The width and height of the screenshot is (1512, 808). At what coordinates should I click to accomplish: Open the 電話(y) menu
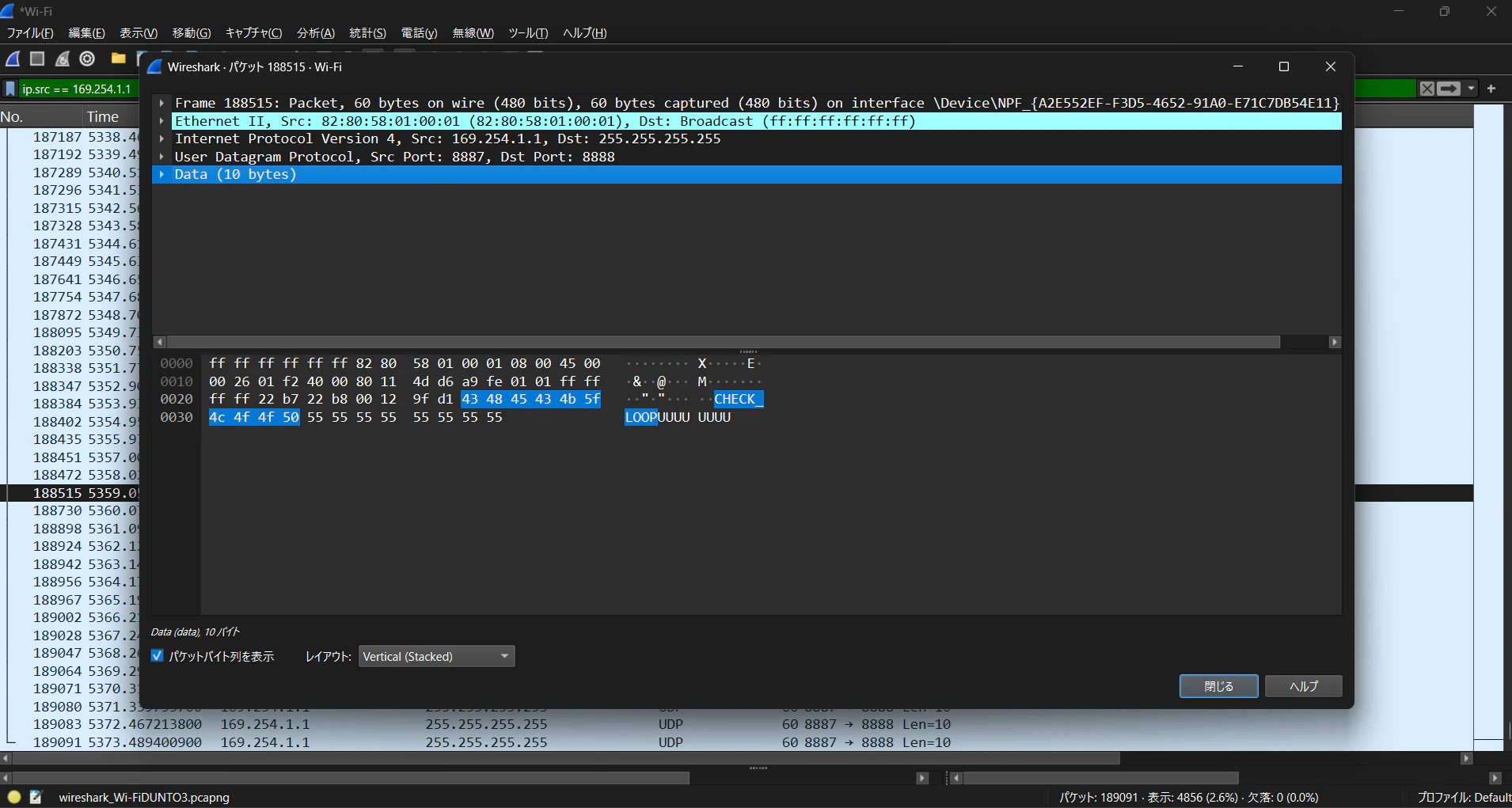pos(420,33)
